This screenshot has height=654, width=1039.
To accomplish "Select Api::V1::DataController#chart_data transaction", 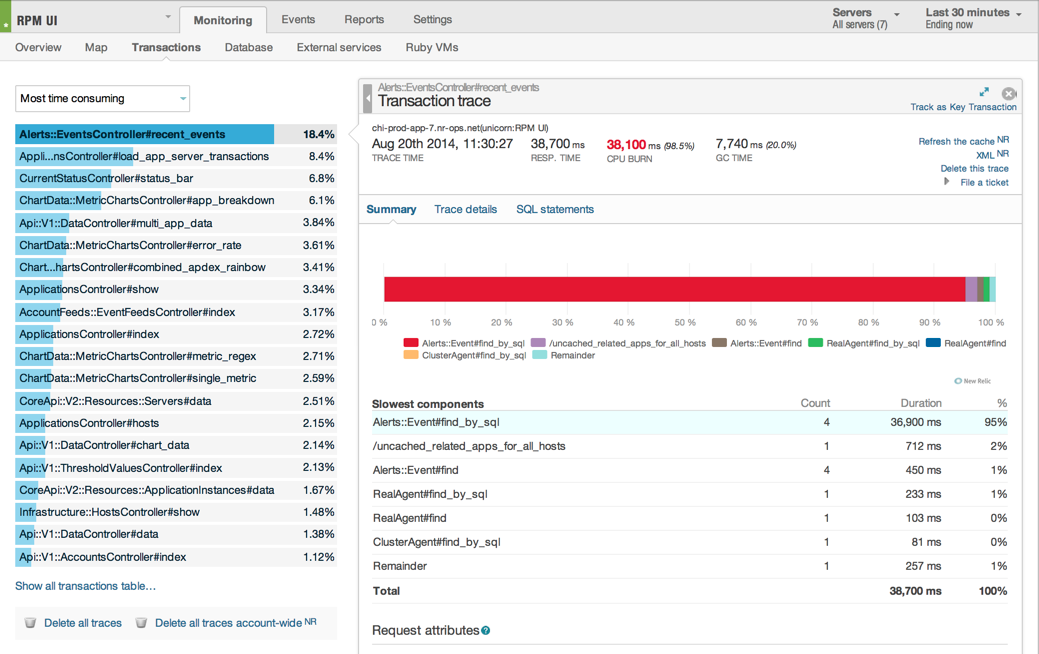I will [x=176, y=445].
